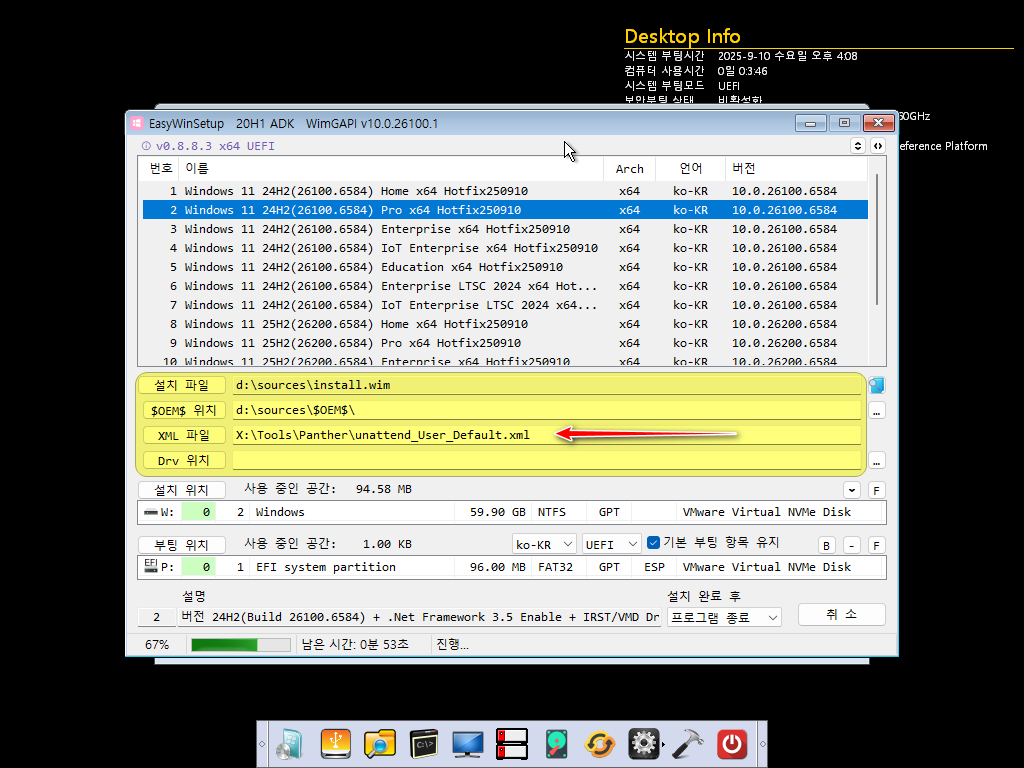This screenshot has width=1024, height=768.
Task: Open the Windows setup disc icon in dock
Action: coord(290,744)
